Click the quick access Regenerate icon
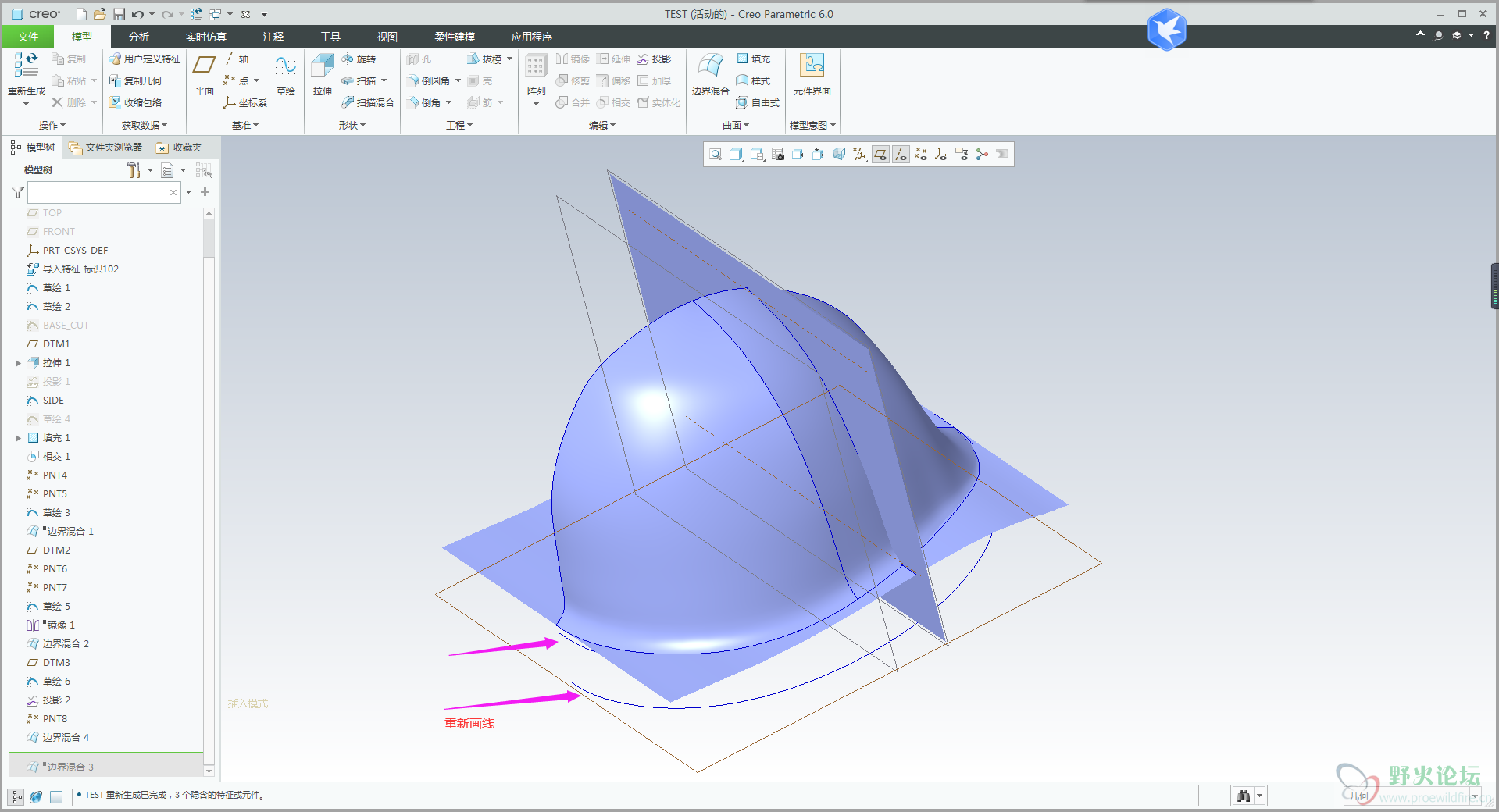 (196, 14)
